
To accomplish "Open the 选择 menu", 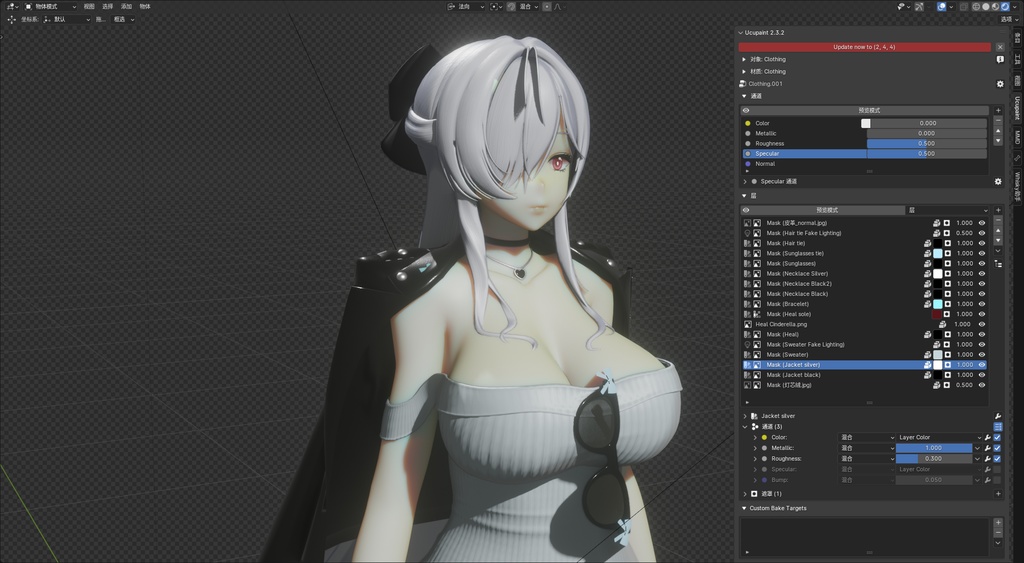I will tap(108, 7).
